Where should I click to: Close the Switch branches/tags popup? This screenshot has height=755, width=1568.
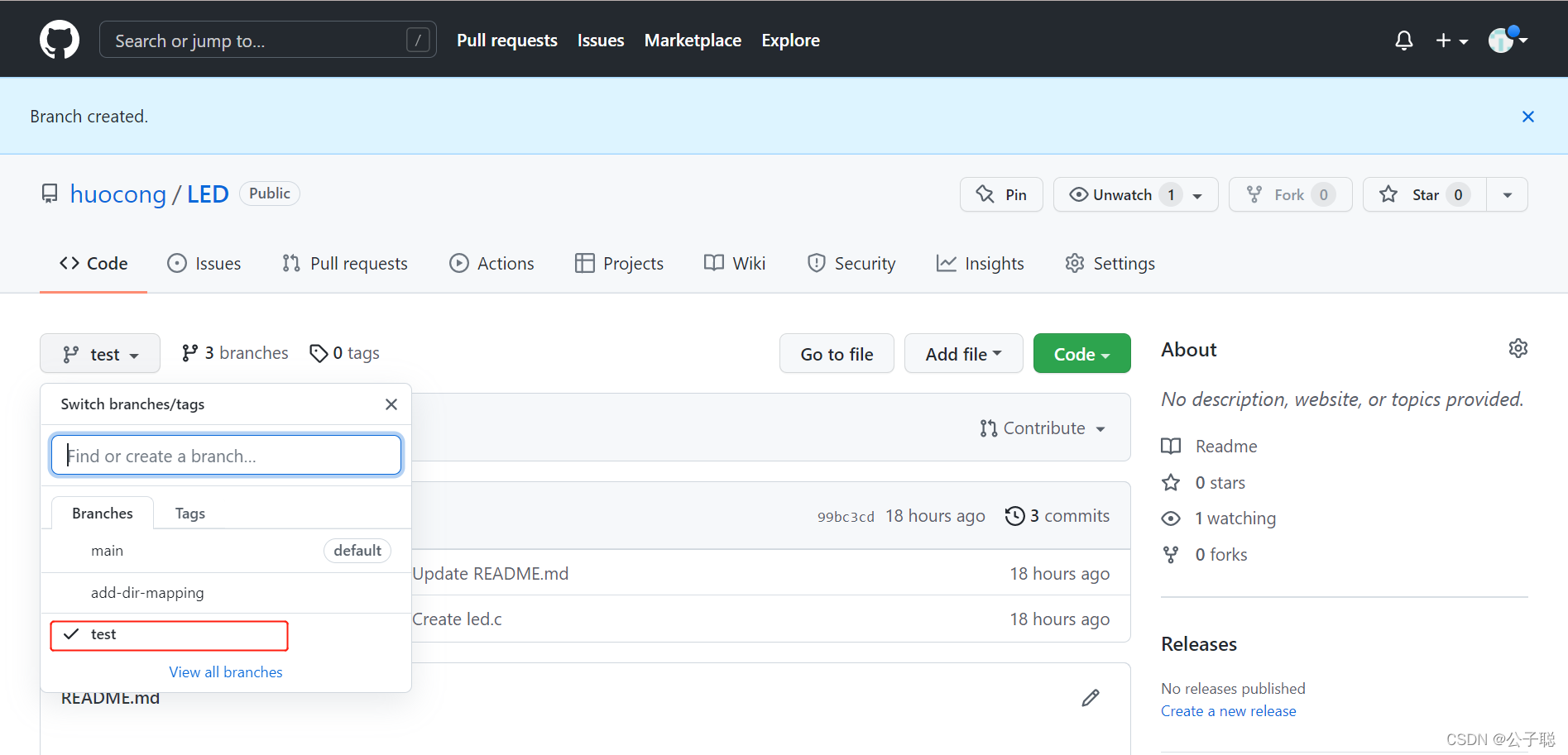[391, 404]
